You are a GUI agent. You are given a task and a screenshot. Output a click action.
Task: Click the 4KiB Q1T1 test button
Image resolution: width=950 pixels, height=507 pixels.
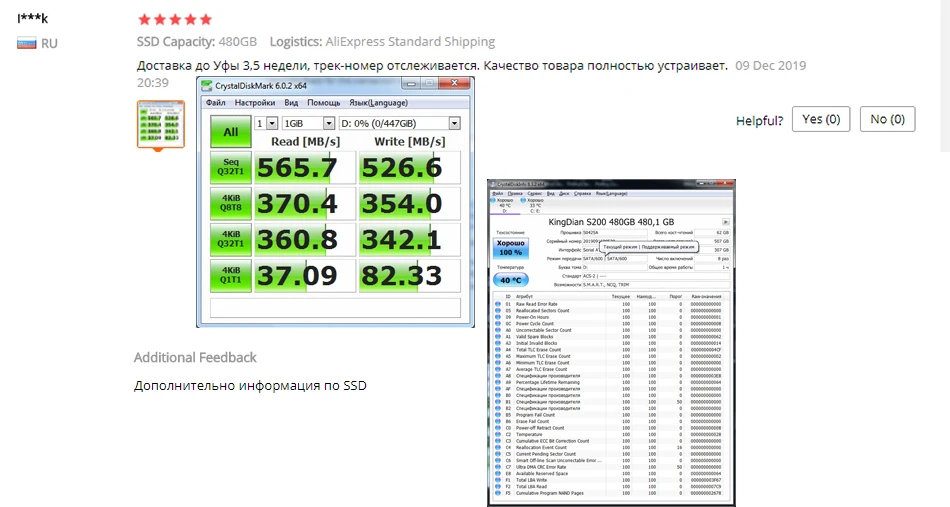[x=230, y=276]
